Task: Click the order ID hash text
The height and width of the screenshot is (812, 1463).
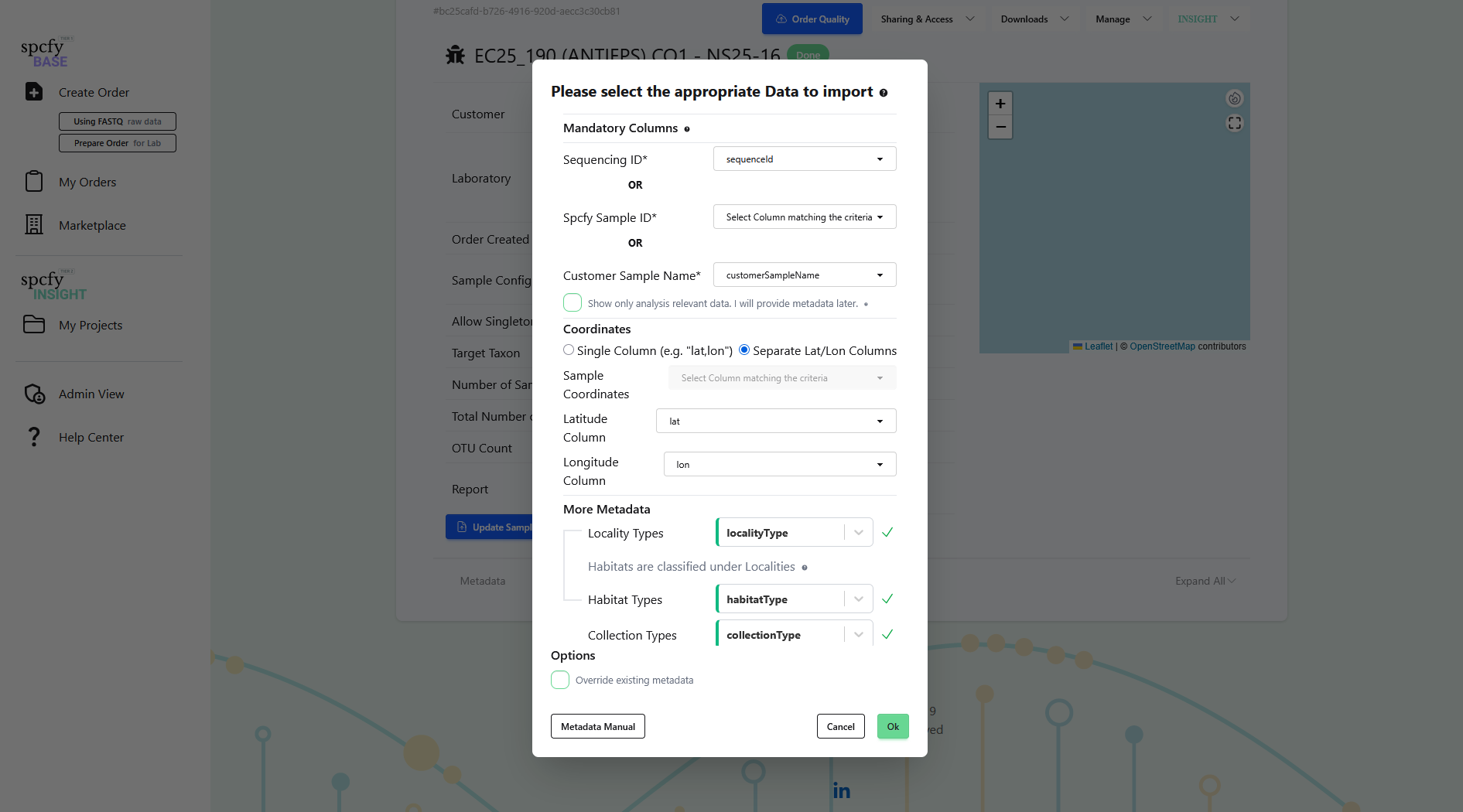Action: click(x=527, y=12)
